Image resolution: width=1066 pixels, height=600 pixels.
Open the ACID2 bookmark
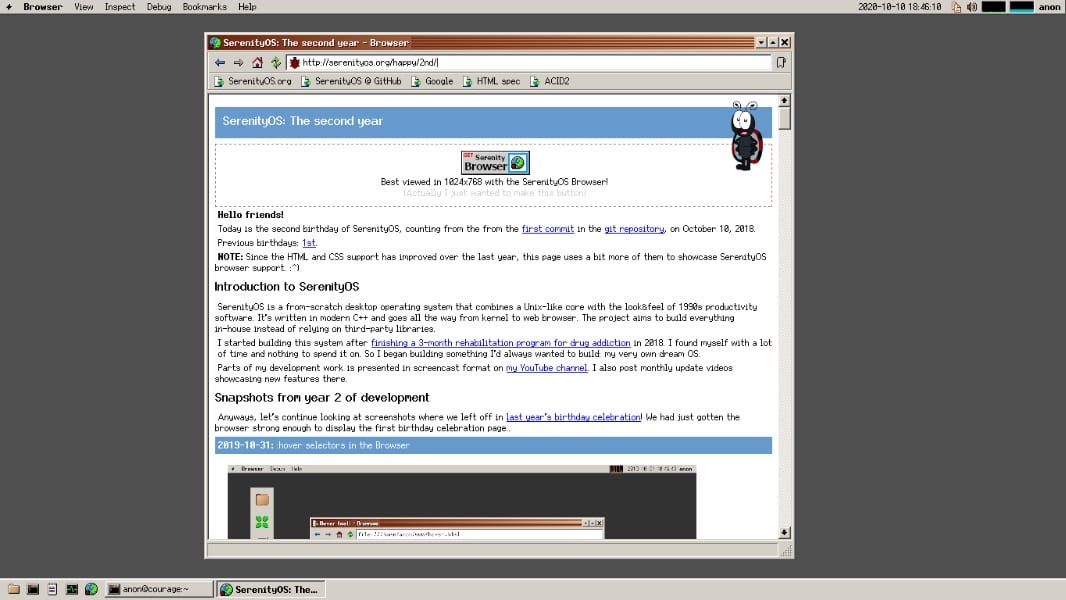[550, 81]
